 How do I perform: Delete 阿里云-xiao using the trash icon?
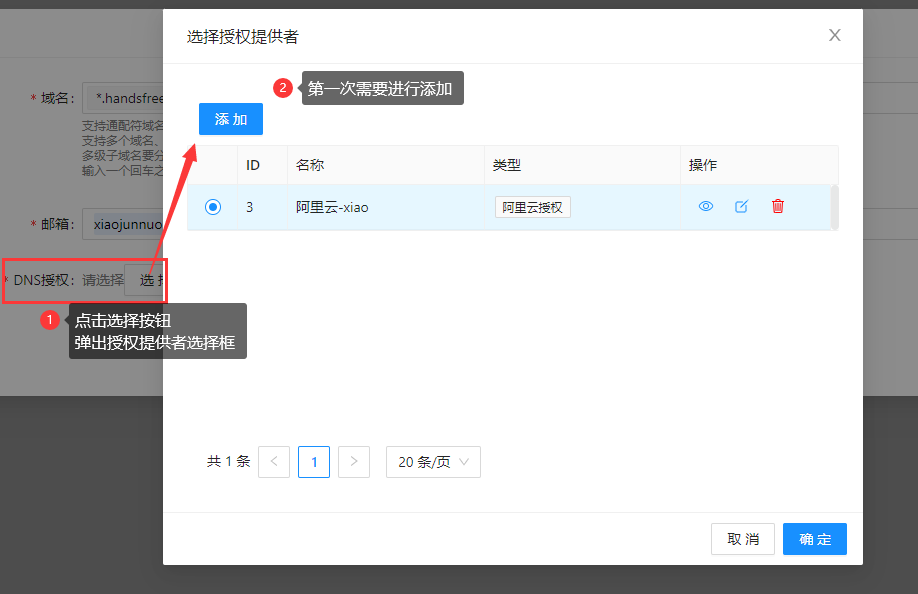tap(778, 206)
